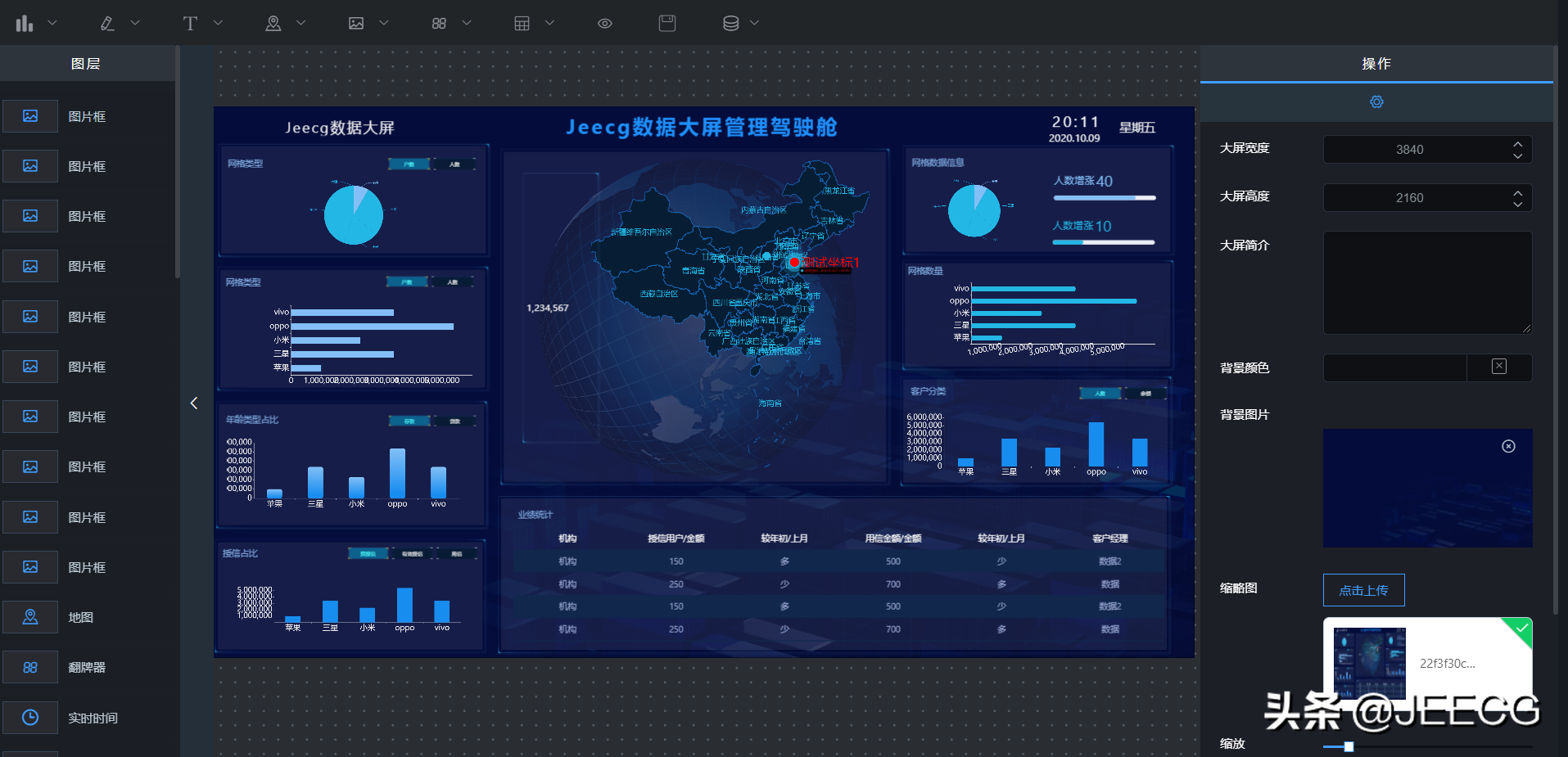The width and height of the screenshot is (1568, 757).
Task: Click the red 测试坐标1 map marker
Action: (x=793, y=263)
